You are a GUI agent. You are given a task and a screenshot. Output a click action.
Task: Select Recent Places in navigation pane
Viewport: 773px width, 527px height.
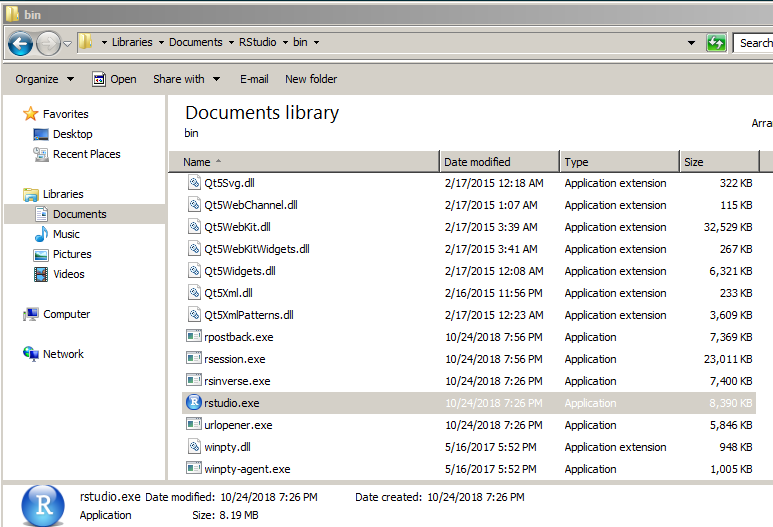(x=86, y=154)
